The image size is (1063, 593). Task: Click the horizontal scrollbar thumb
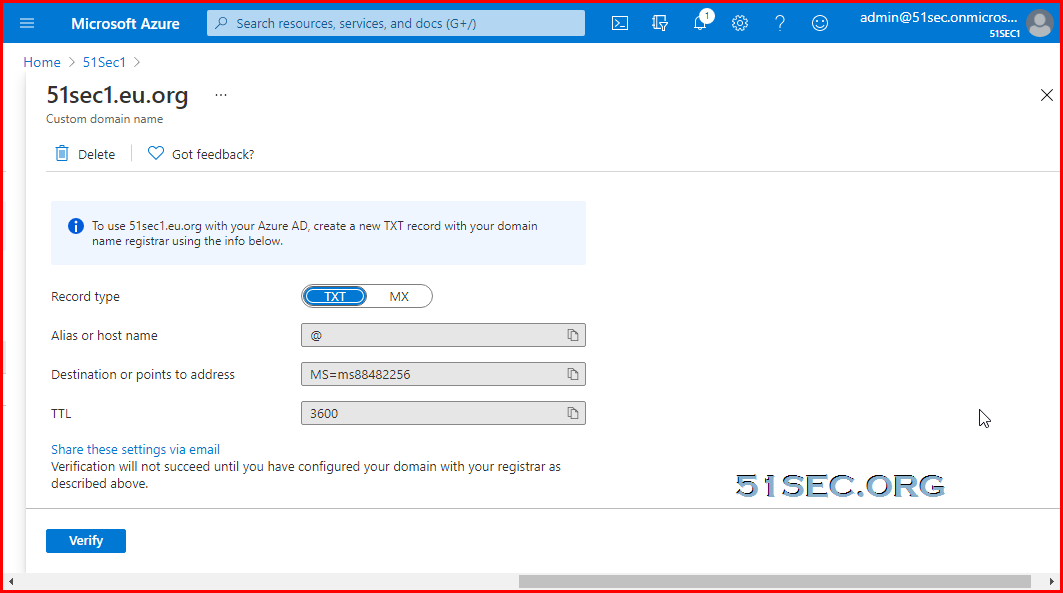click(775, 581)
